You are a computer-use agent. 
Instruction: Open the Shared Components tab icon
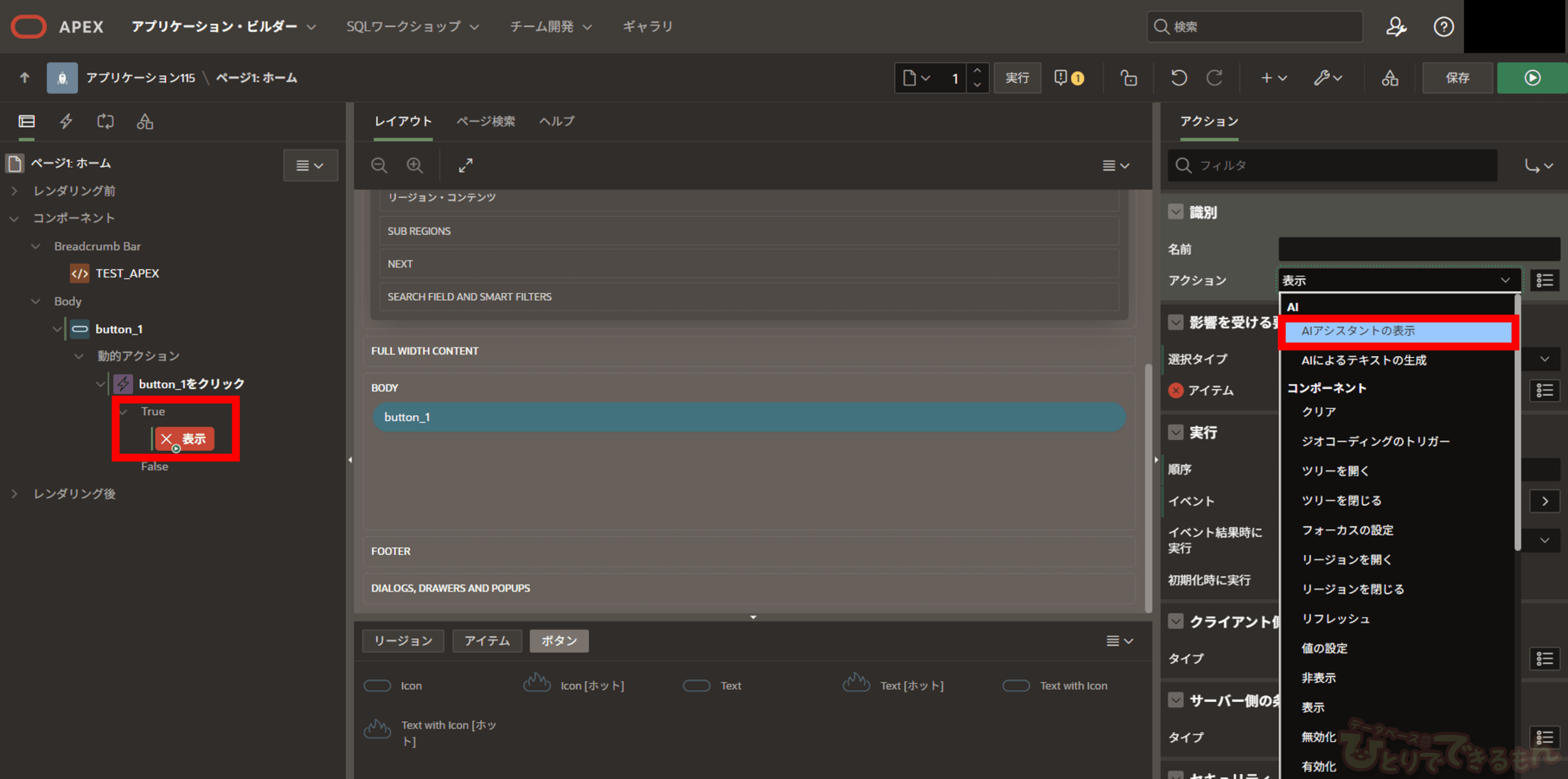[x=145, y=121]
